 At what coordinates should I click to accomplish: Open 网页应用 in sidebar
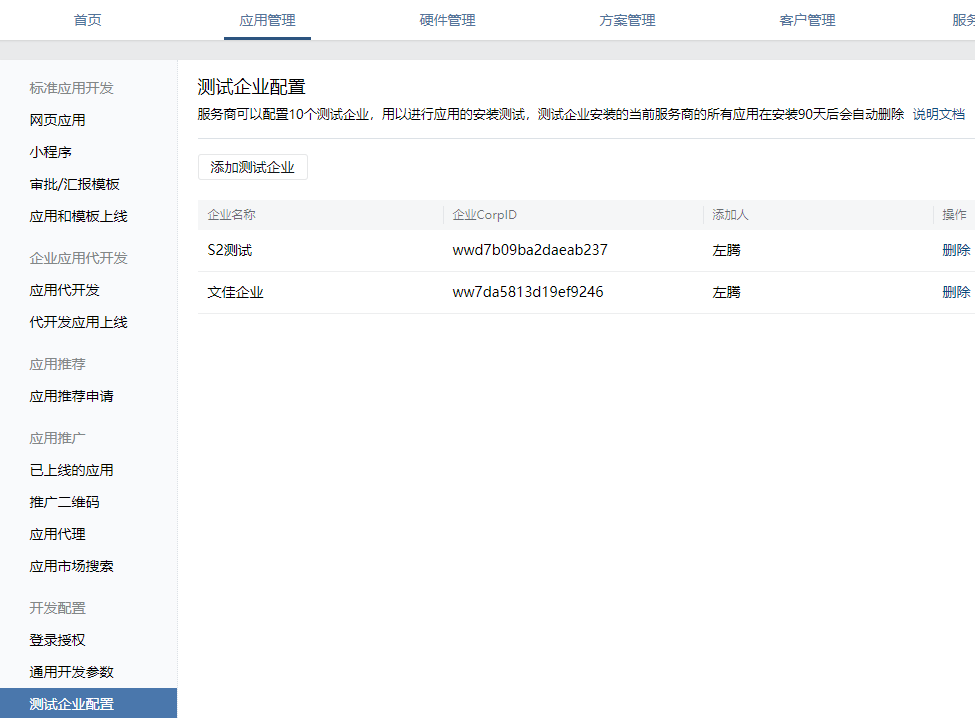(x=58, y=120)
